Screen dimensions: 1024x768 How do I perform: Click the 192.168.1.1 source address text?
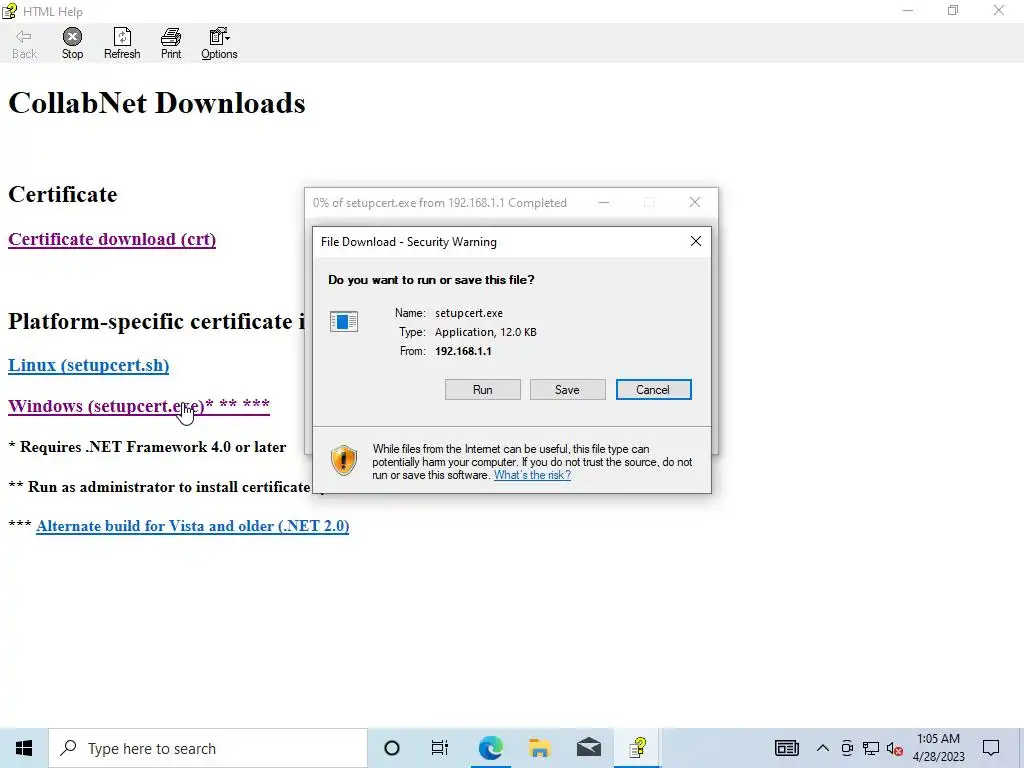click(463, 351)
